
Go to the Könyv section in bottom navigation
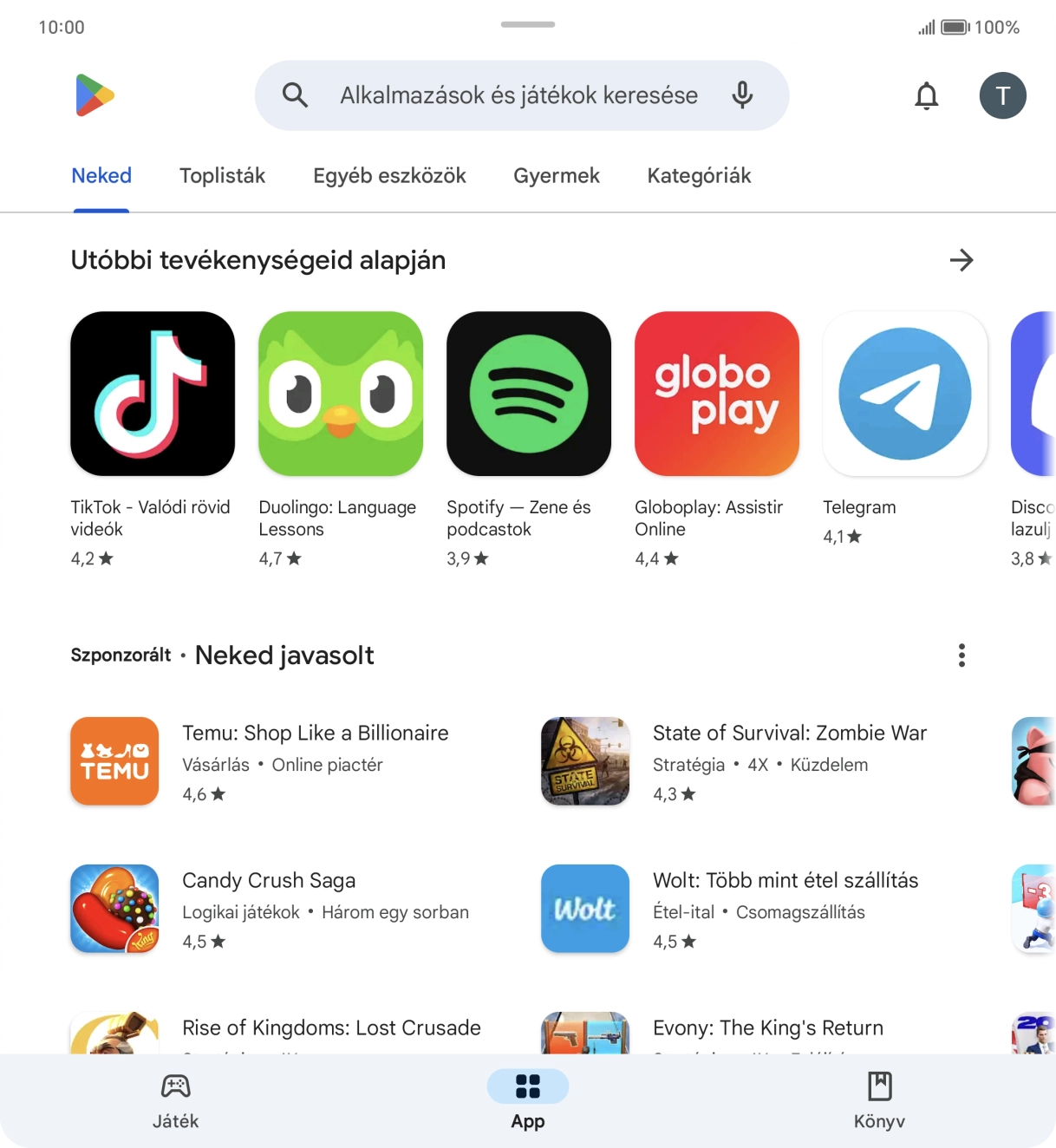[879, 1101]
